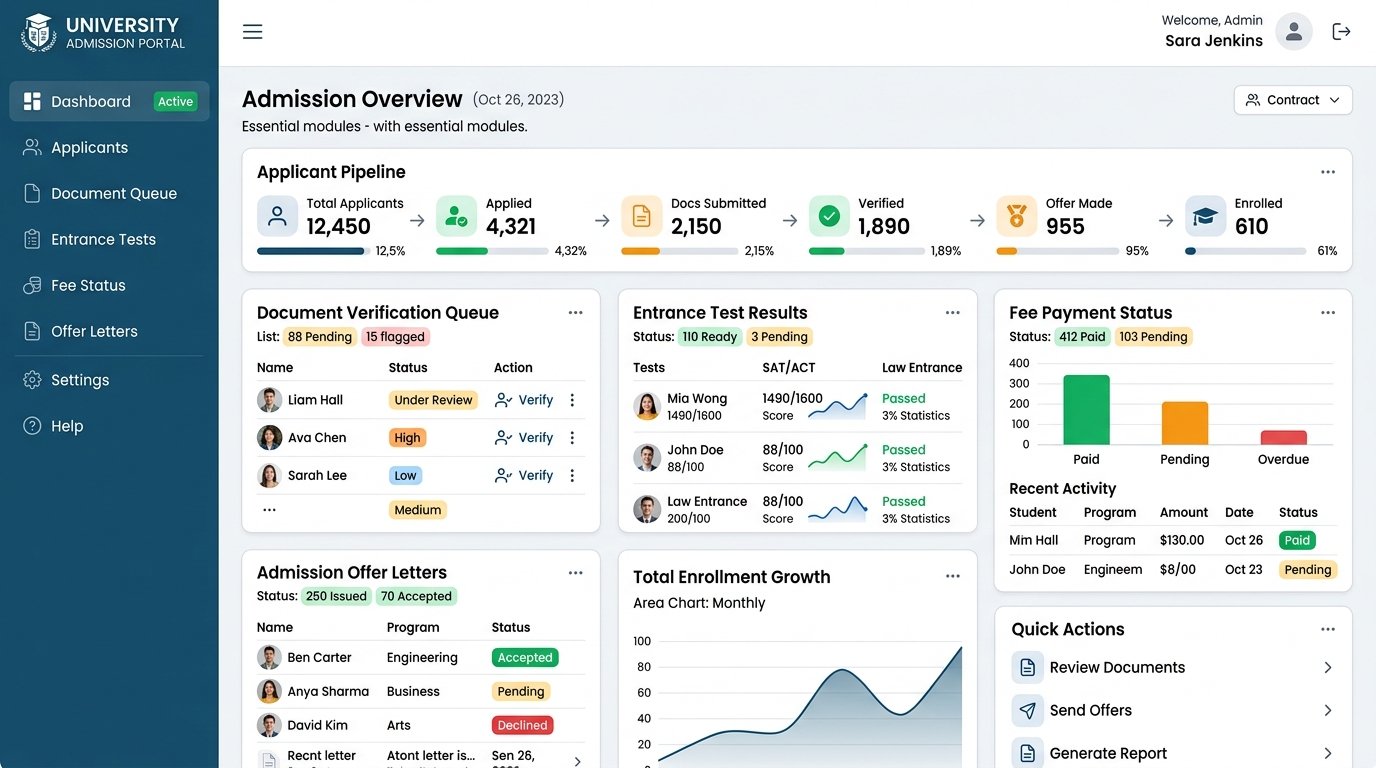Screen dimensions: 1376x768
Task: Expand Generate Report chevron arrow
Action: pos(1328,753)
